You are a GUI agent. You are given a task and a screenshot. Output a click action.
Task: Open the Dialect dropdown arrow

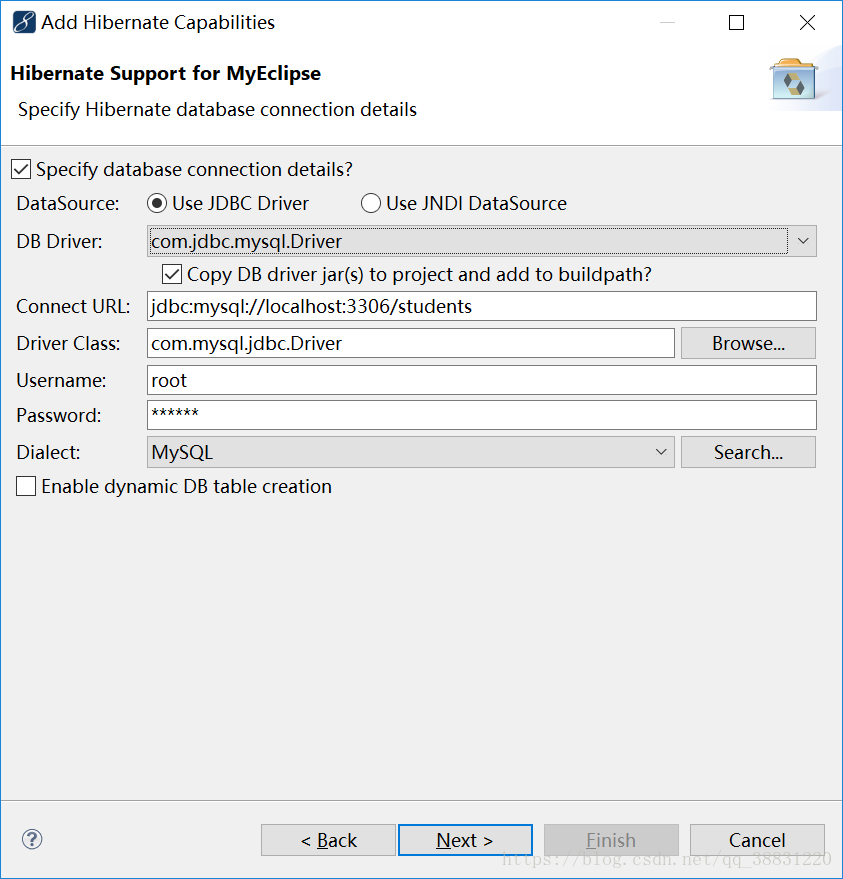point(661,452)
